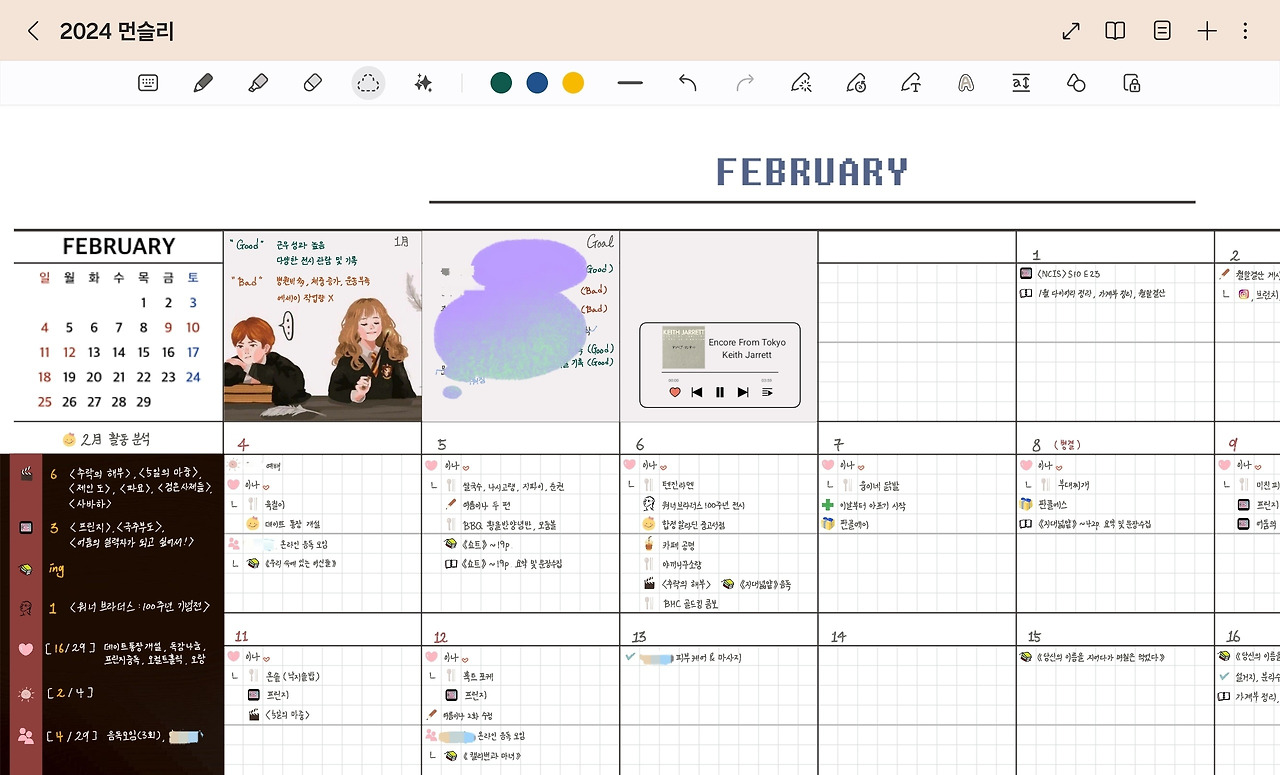Select the Pen tool
Screen dimensions: 1280x775
point(203,83)
